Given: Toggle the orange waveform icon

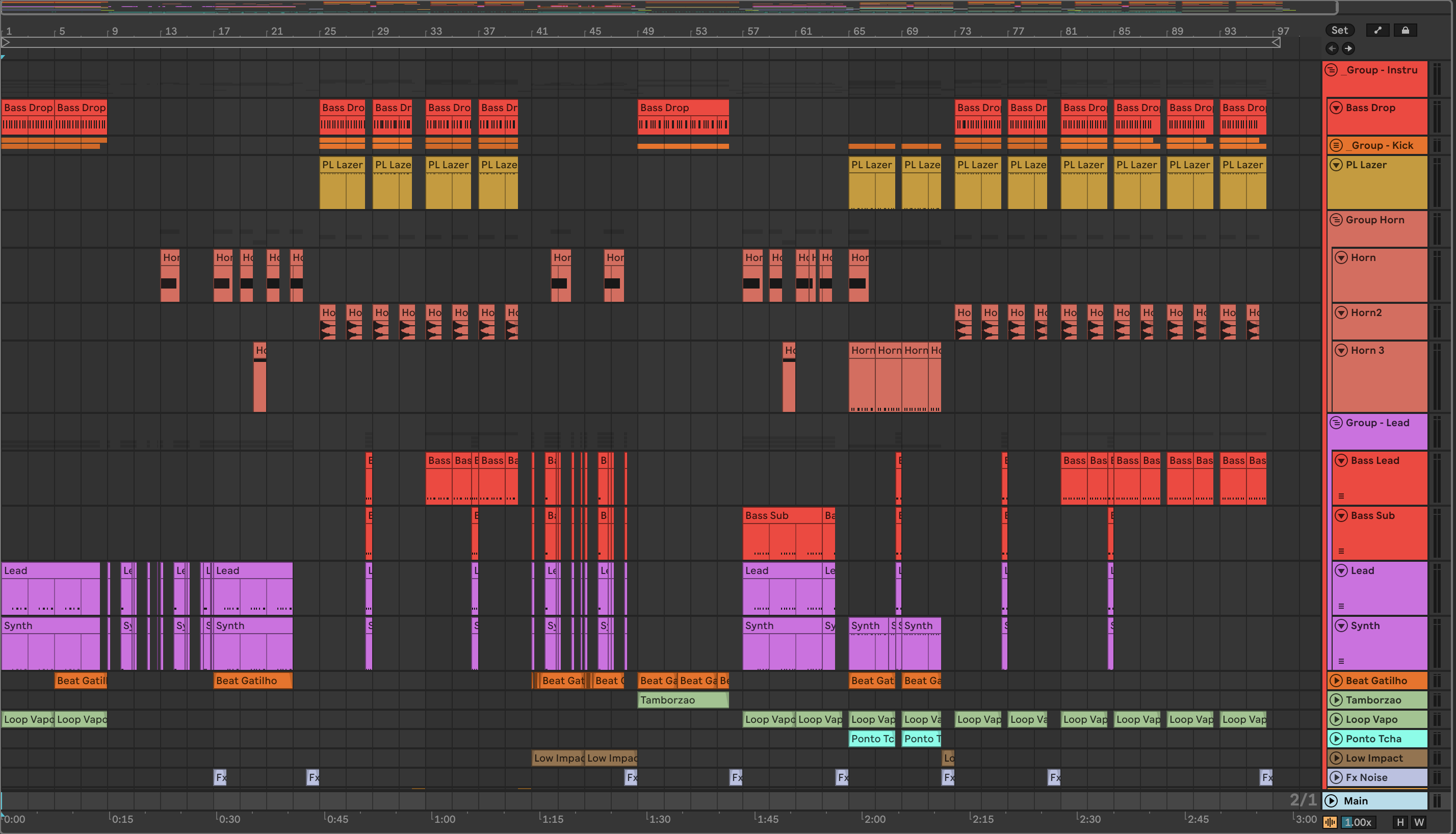Looking at the screenshot, I should point(1330,823).
